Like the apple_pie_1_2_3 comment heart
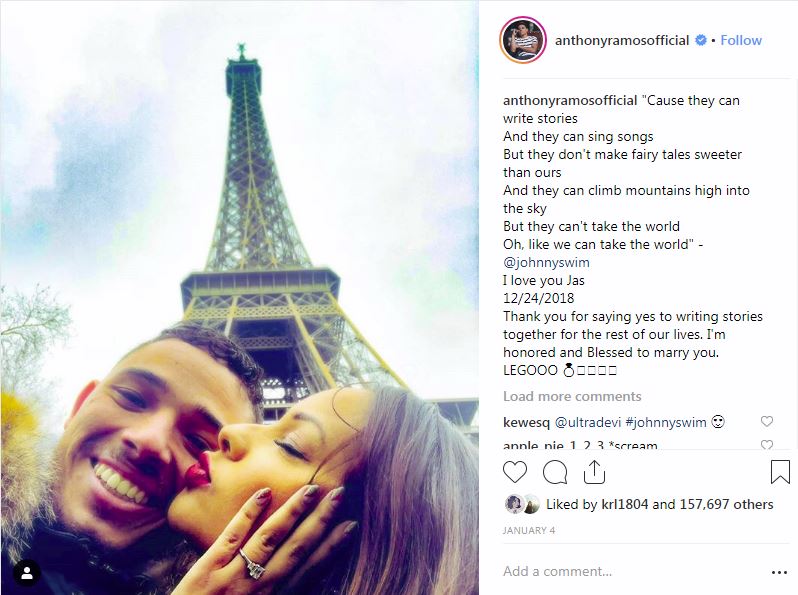Image resolution: width=798 pixels, height=595 pixels. click(766, 444)
